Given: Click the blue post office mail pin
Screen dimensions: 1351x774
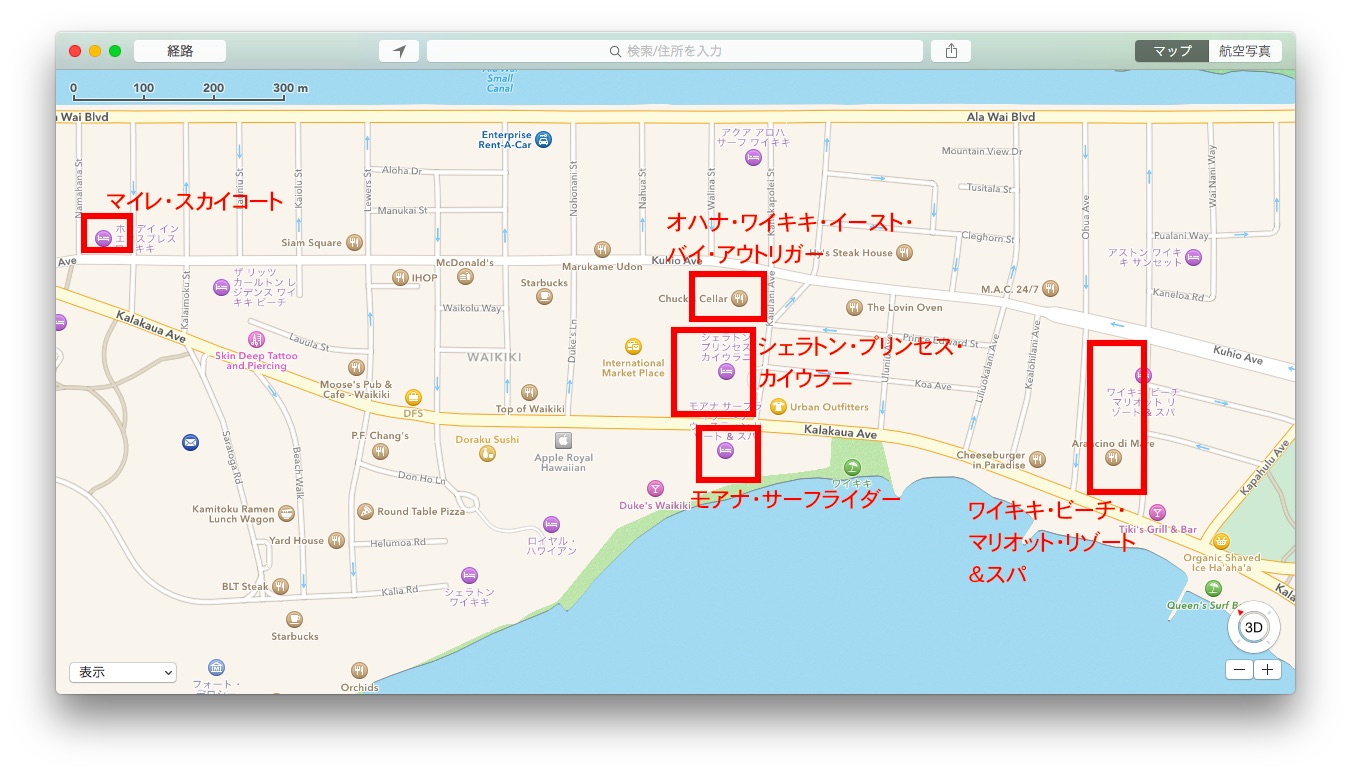Looking at the screenshot, I should coord(190,442).
